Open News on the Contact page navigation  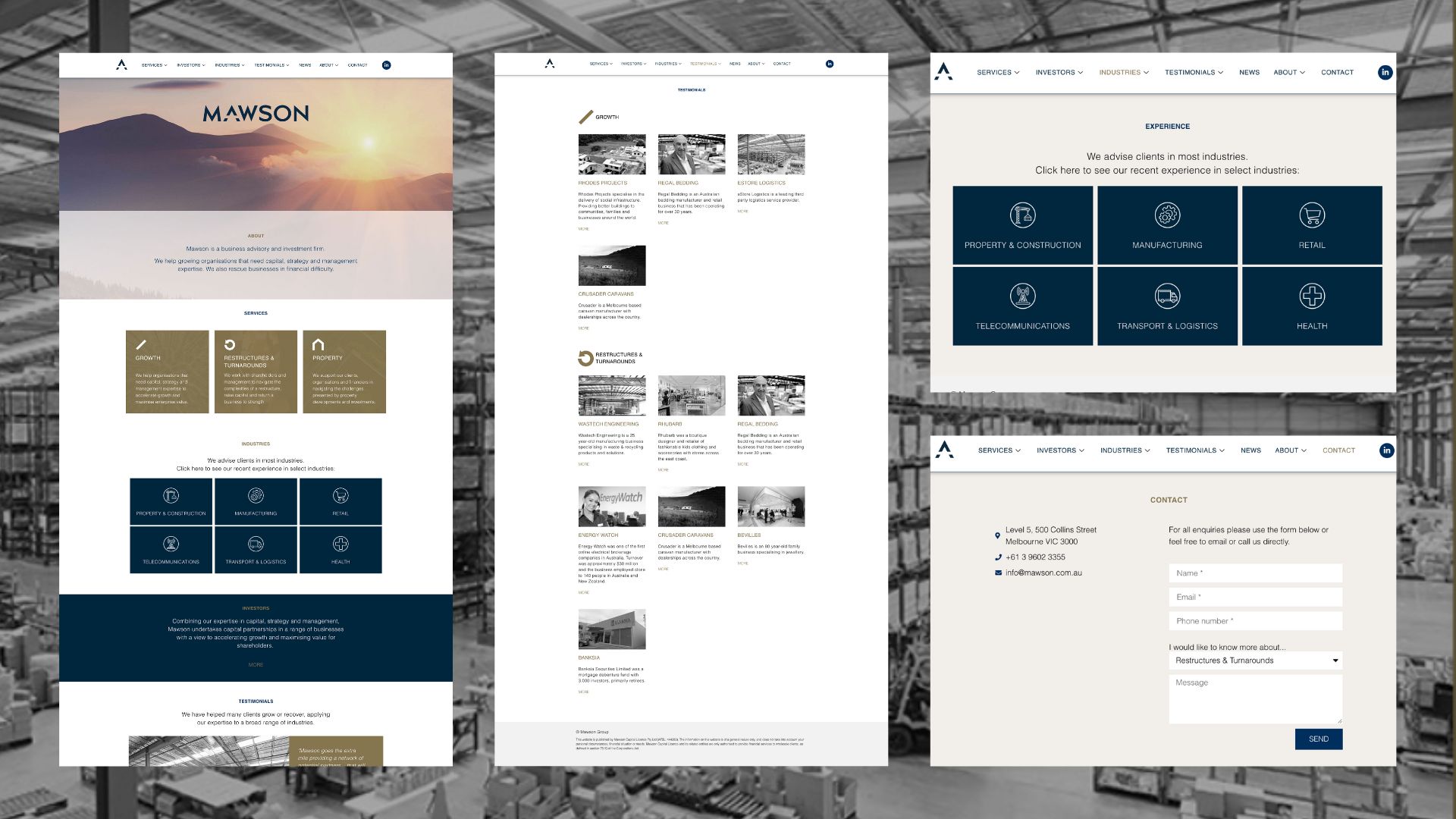pos(1250,450)
